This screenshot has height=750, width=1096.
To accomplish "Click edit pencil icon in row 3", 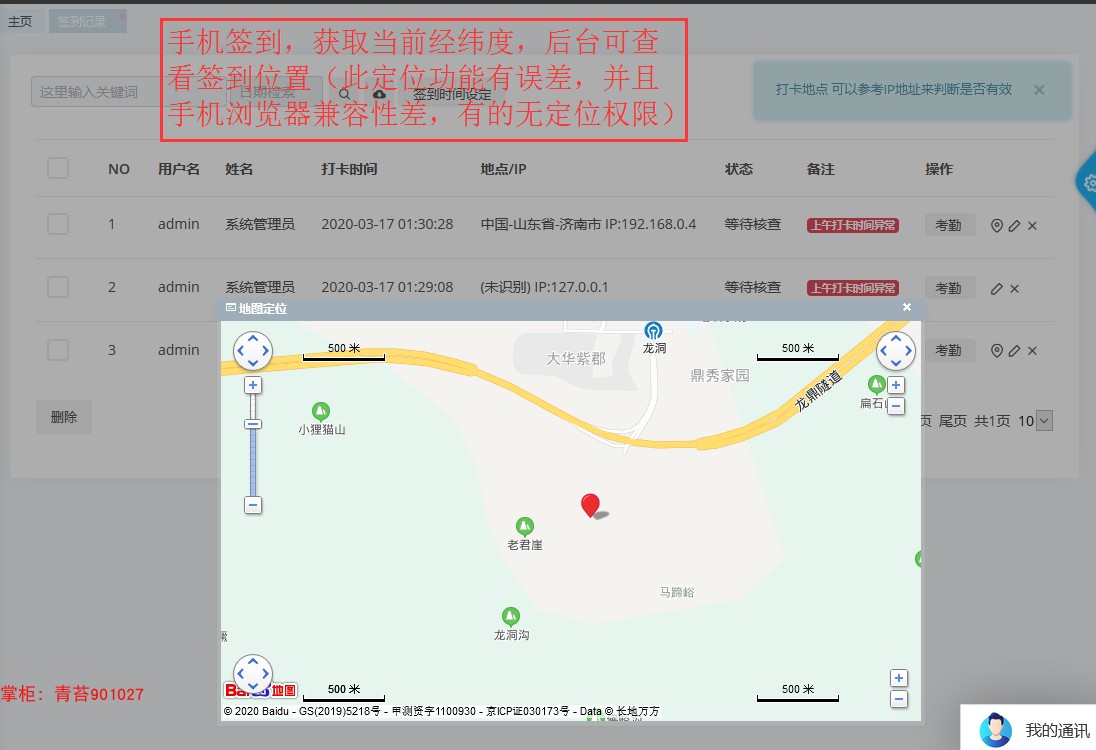I will [x=1014, y=350].
